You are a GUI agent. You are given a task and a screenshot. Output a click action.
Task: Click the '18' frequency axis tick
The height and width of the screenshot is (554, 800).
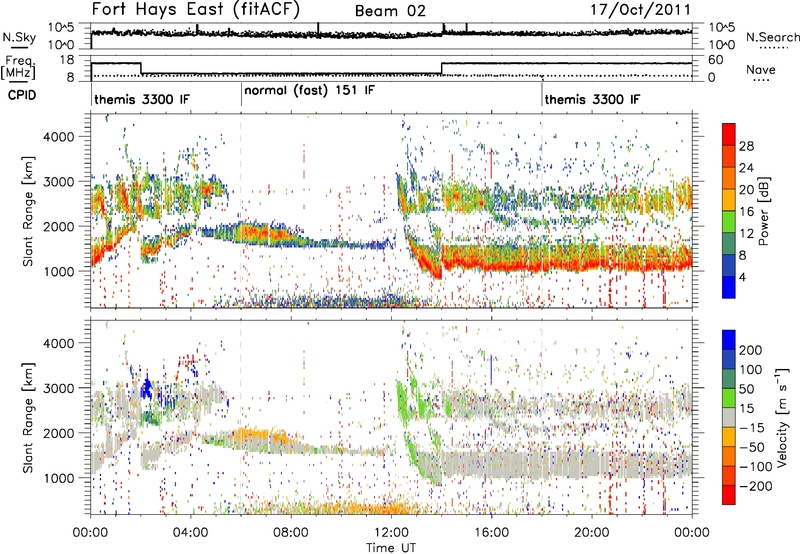(67, 60)
